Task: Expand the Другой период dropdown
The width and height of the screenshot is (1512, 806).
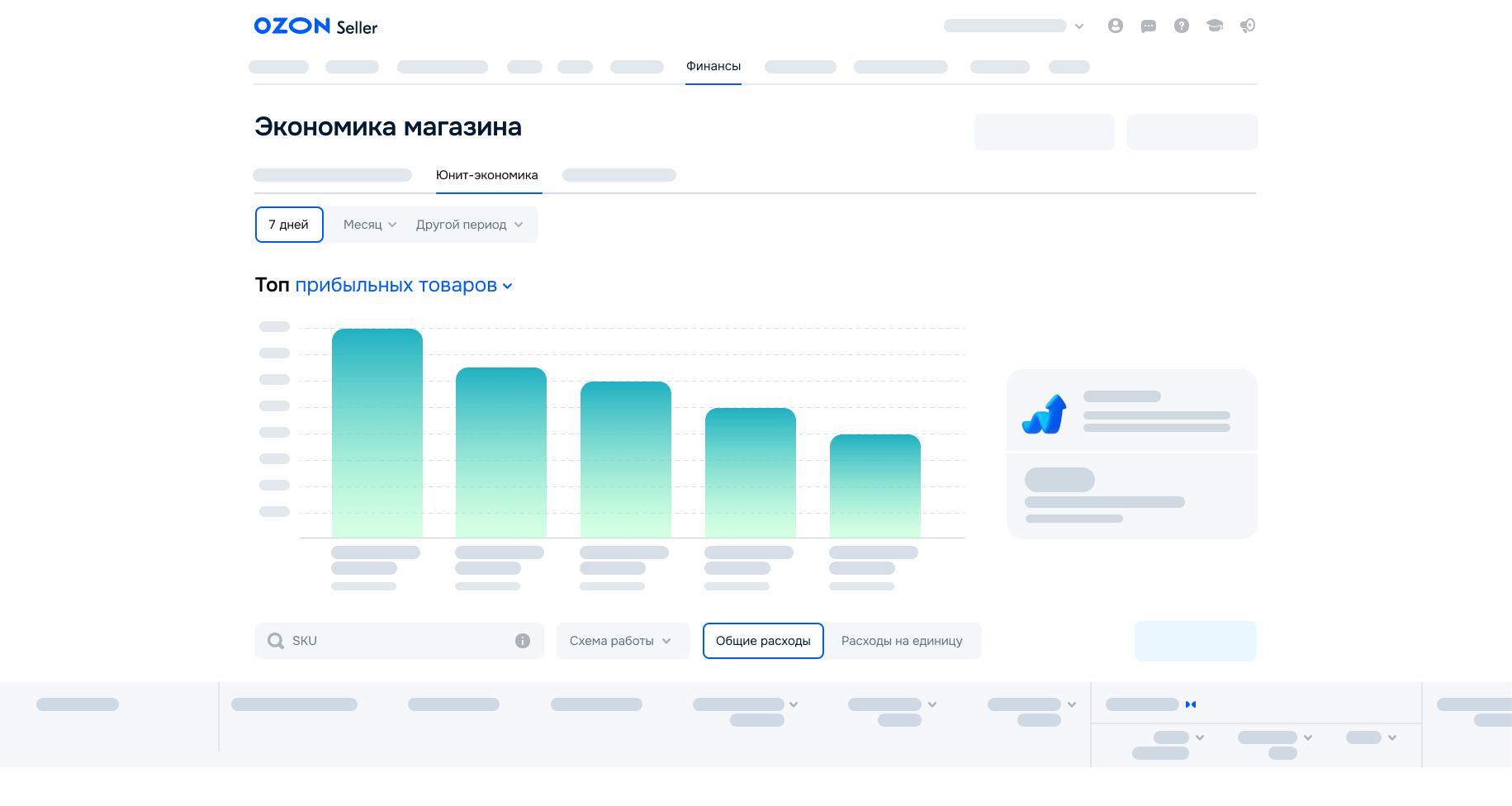Action: coord(469,225)
